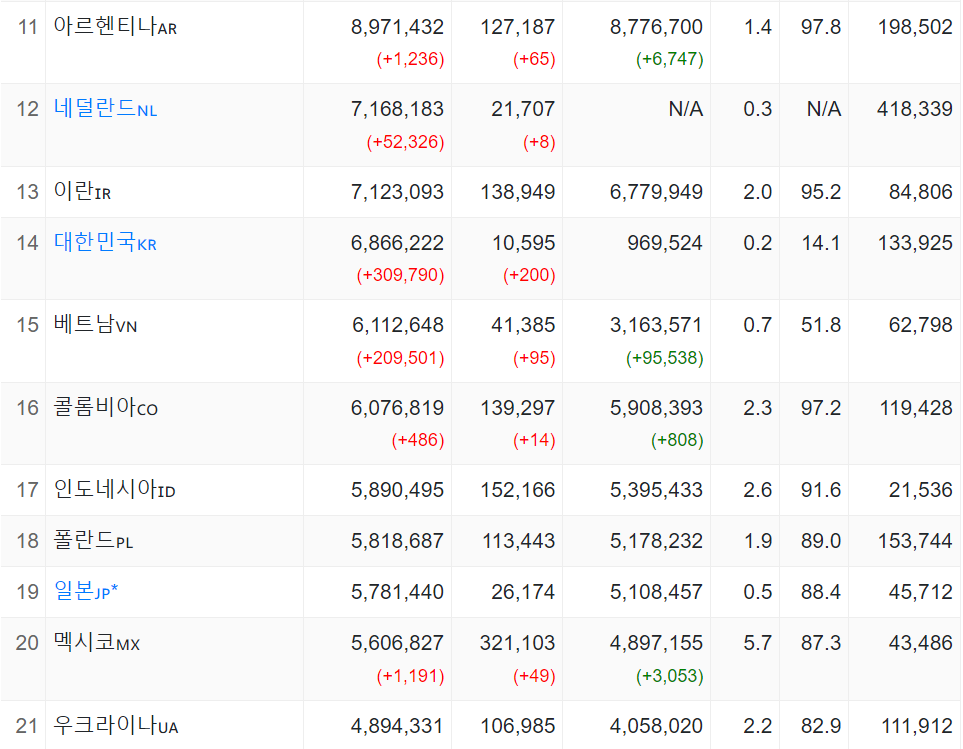Select the 콜롬비아 CO country name

point(106,408)
